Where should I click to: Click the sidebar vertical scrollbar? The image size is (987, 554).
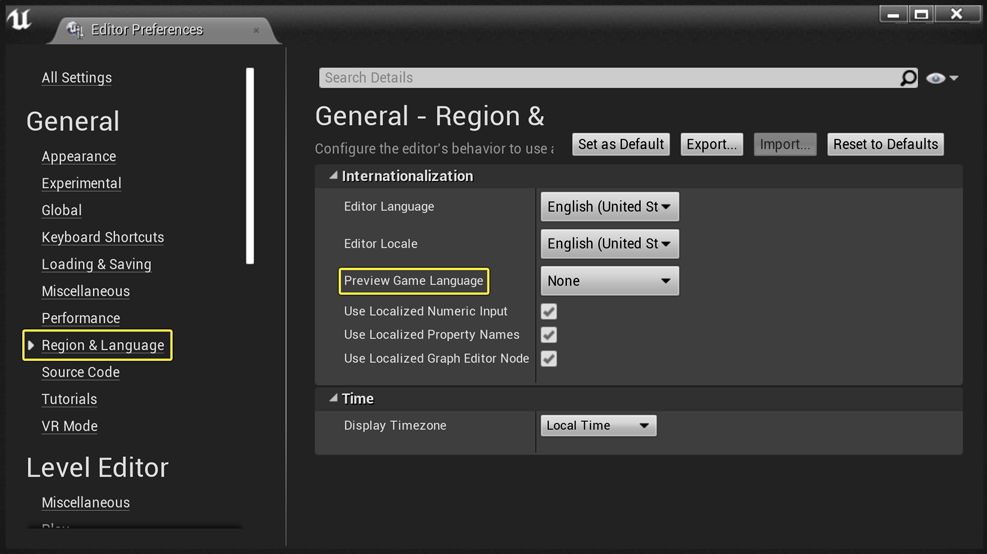click(x=250, y=166)
